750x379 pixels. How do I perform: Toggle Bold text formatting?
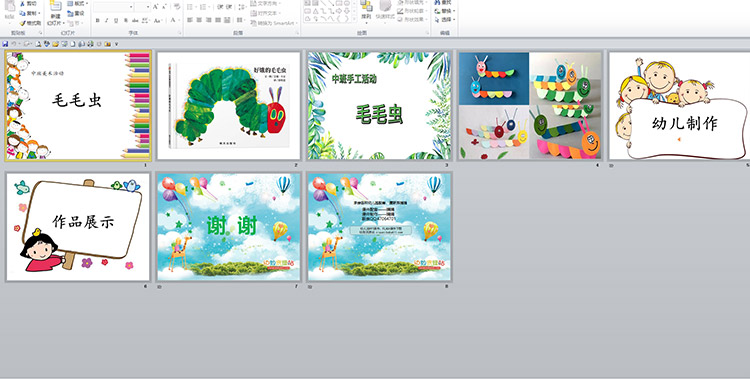(98, 21)
